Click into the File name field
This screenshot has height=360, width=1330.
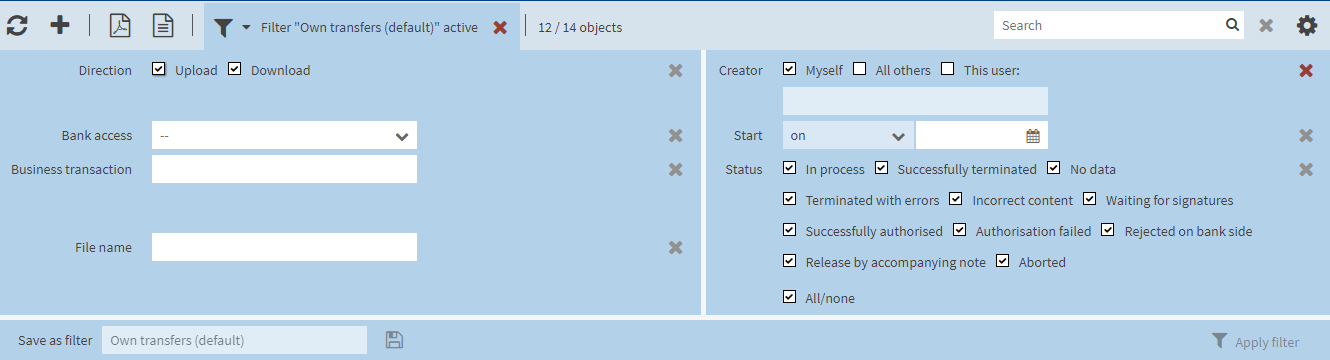[284, 247]
